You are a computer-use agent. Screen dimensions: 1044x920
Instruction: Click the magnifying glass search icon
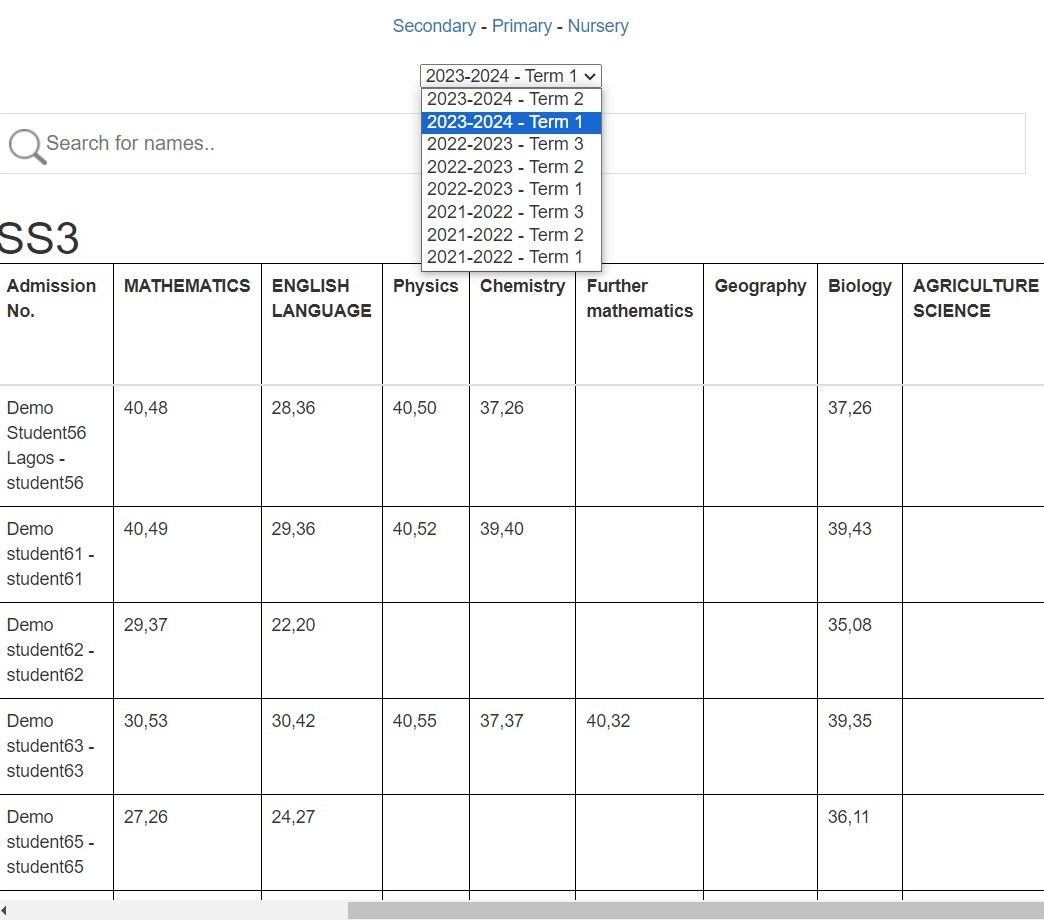(x=27, y=146)
